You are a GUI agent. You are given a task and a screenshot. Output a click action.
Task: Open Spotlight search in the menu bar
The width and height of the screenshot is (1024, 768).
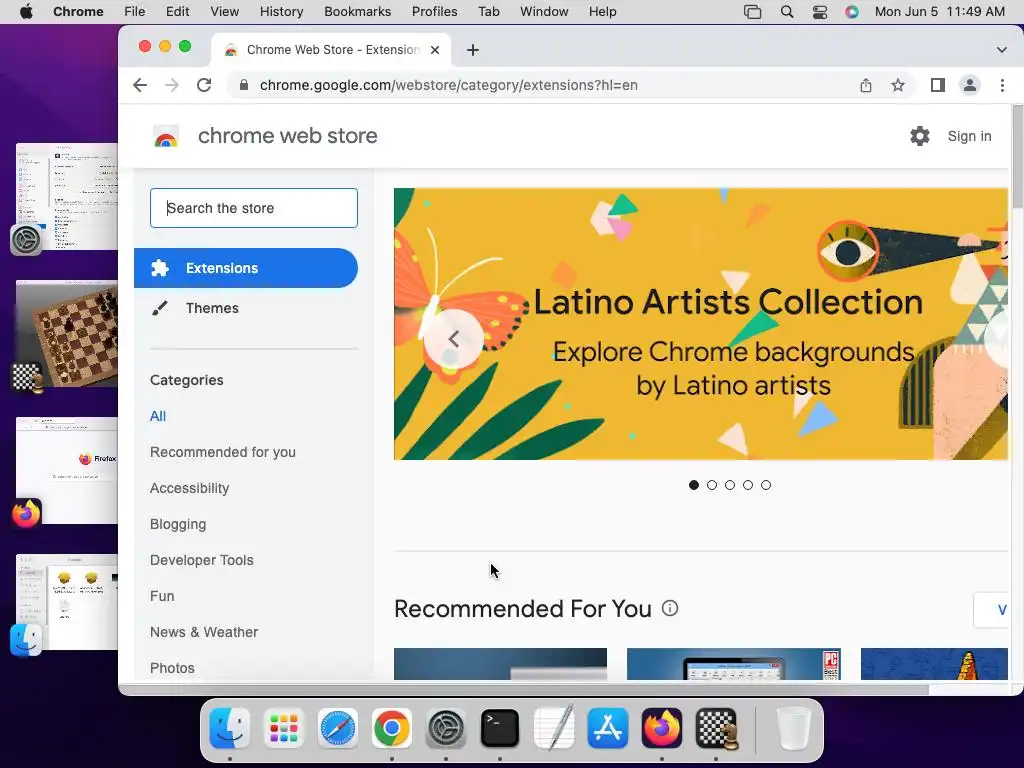pos(787,12)
